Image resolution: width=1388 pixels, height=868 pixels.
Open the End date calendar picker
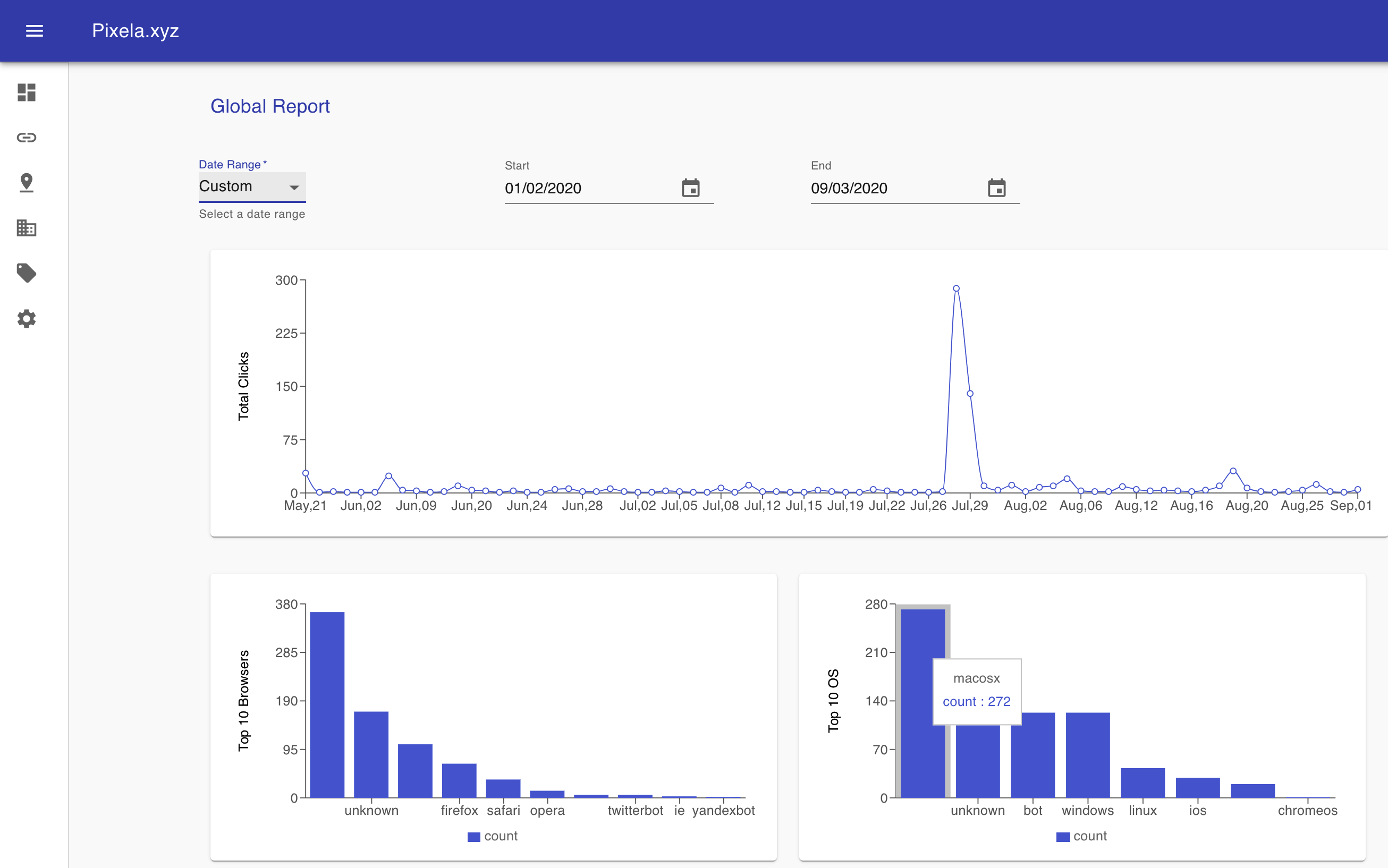pyautogui.click(x=996, y=188)
